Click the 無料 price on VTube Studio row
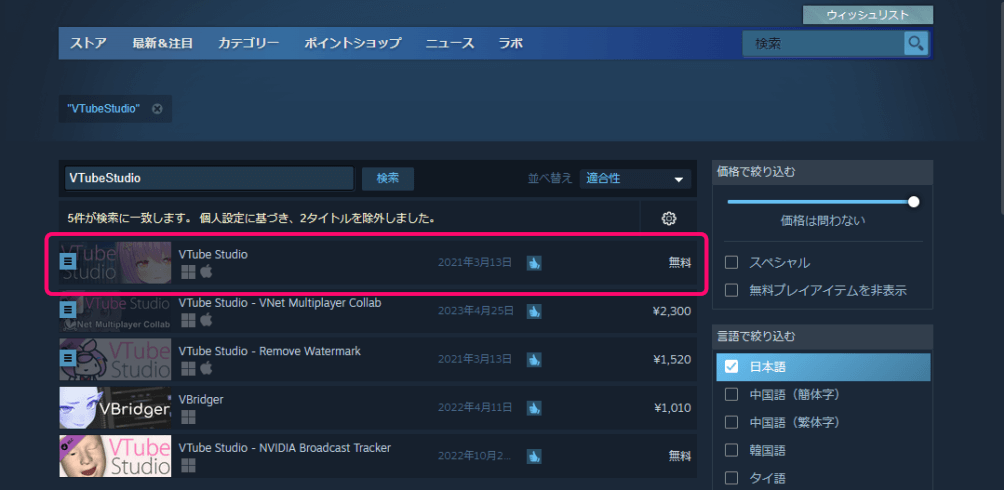 click(680, 263)
